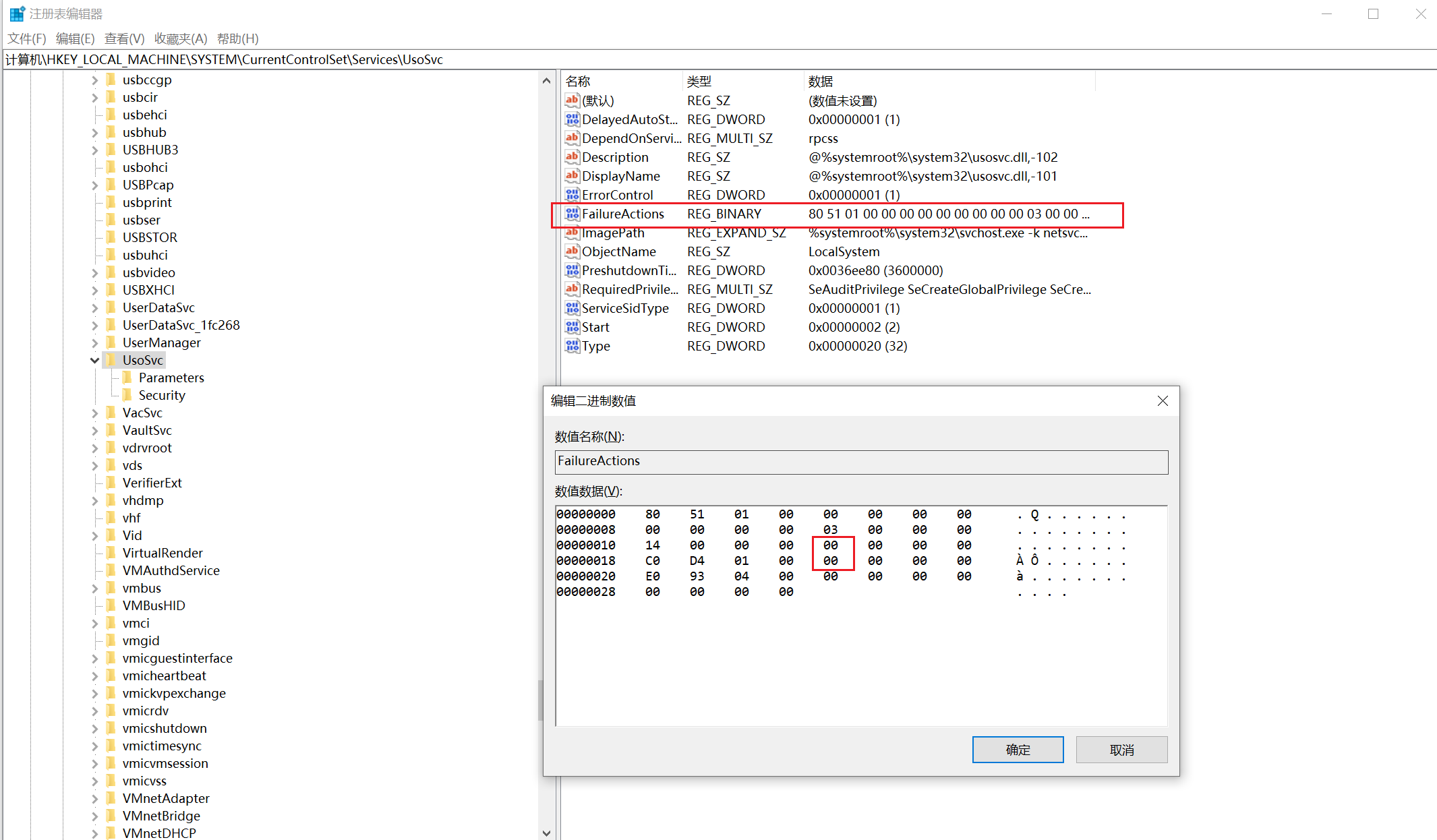The width and height of the screenshot is (1437, 840).
Task: Close the 编辑二进制数值 dialog
Action: click(1163, 400)
